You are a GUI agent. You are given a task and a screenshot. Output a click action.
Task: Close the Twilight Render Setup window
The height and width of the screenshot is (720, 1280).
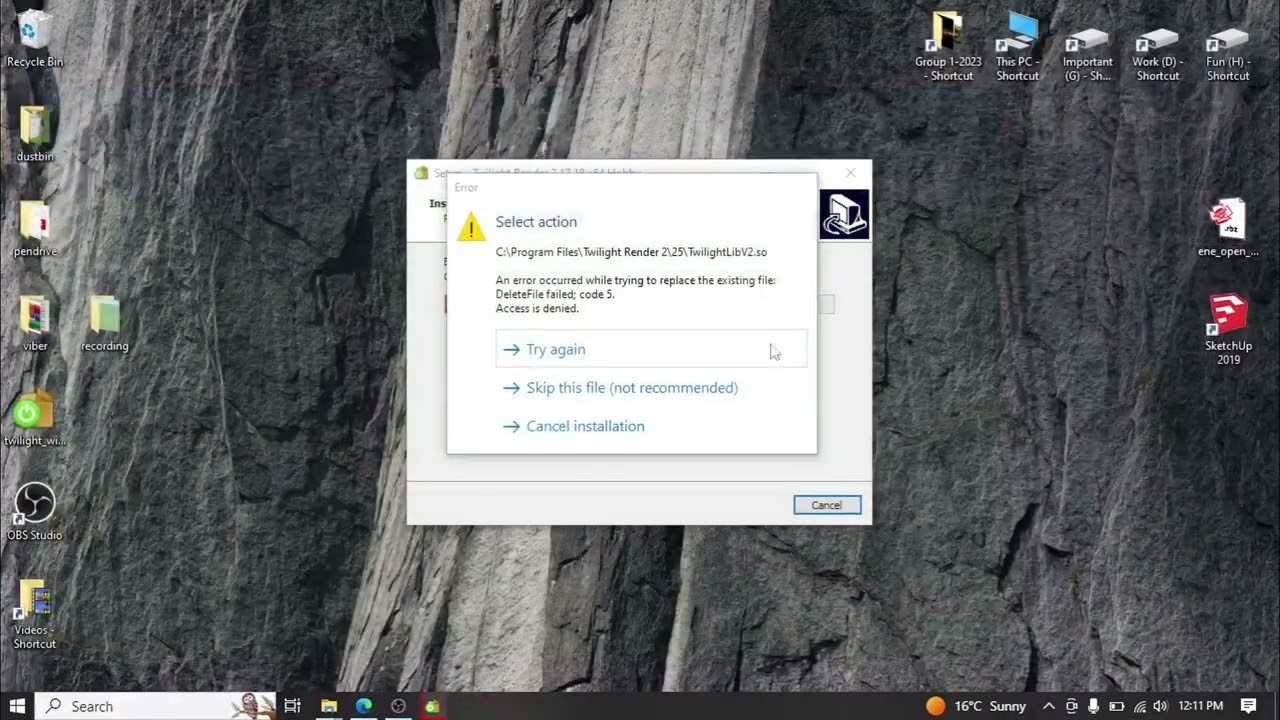(851, 173)
